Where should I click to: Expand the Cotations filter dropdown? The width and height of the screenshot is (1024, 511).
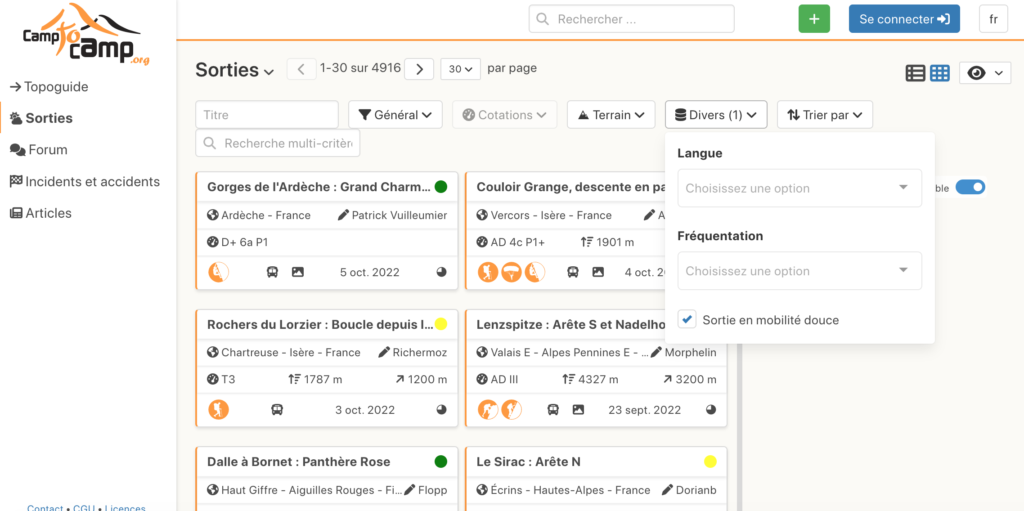(504, 114)
